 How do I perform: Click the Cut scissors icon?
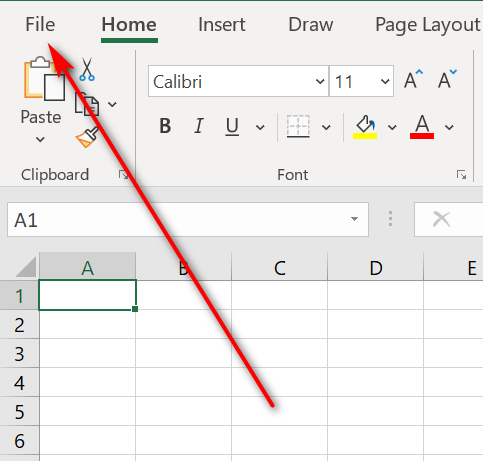pos(87,69)
